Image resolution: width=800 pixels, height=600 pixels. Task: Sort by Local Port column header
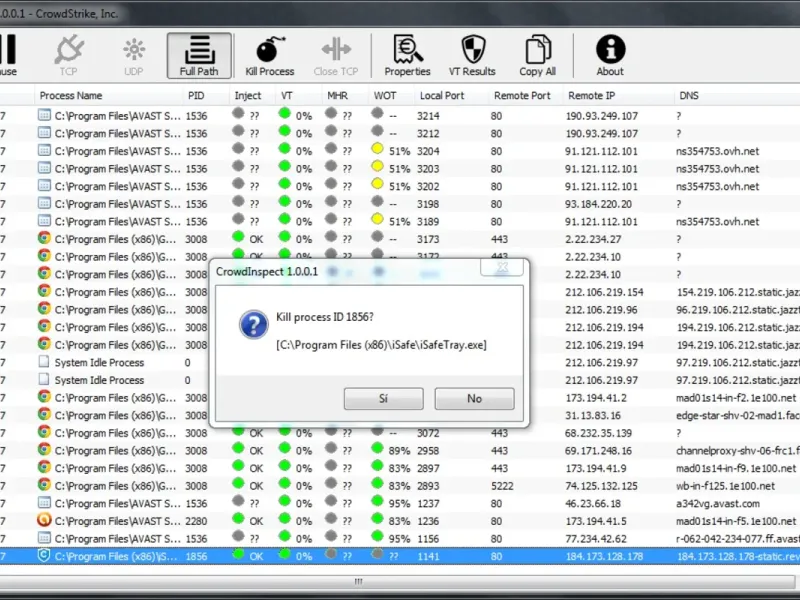click(441, 96)
